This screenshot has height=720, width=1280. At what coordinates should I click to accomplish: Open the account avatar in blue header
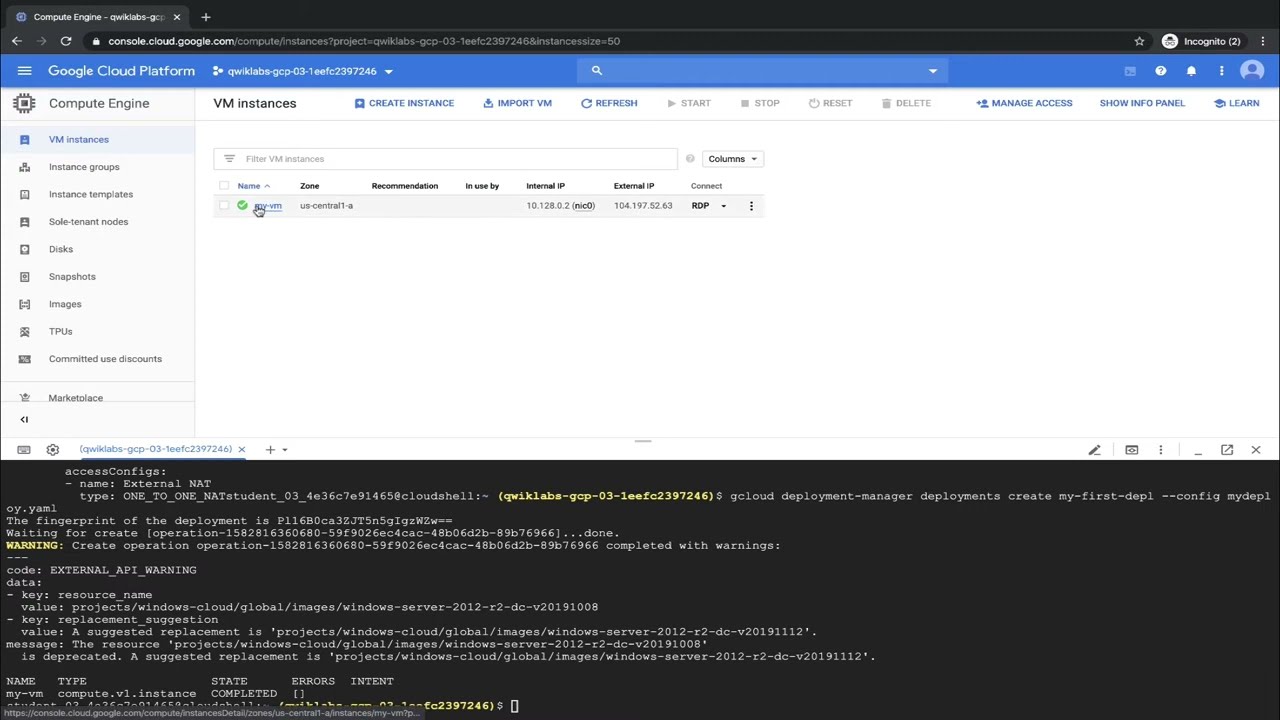pyautogui.click(x=1252, y=71)
